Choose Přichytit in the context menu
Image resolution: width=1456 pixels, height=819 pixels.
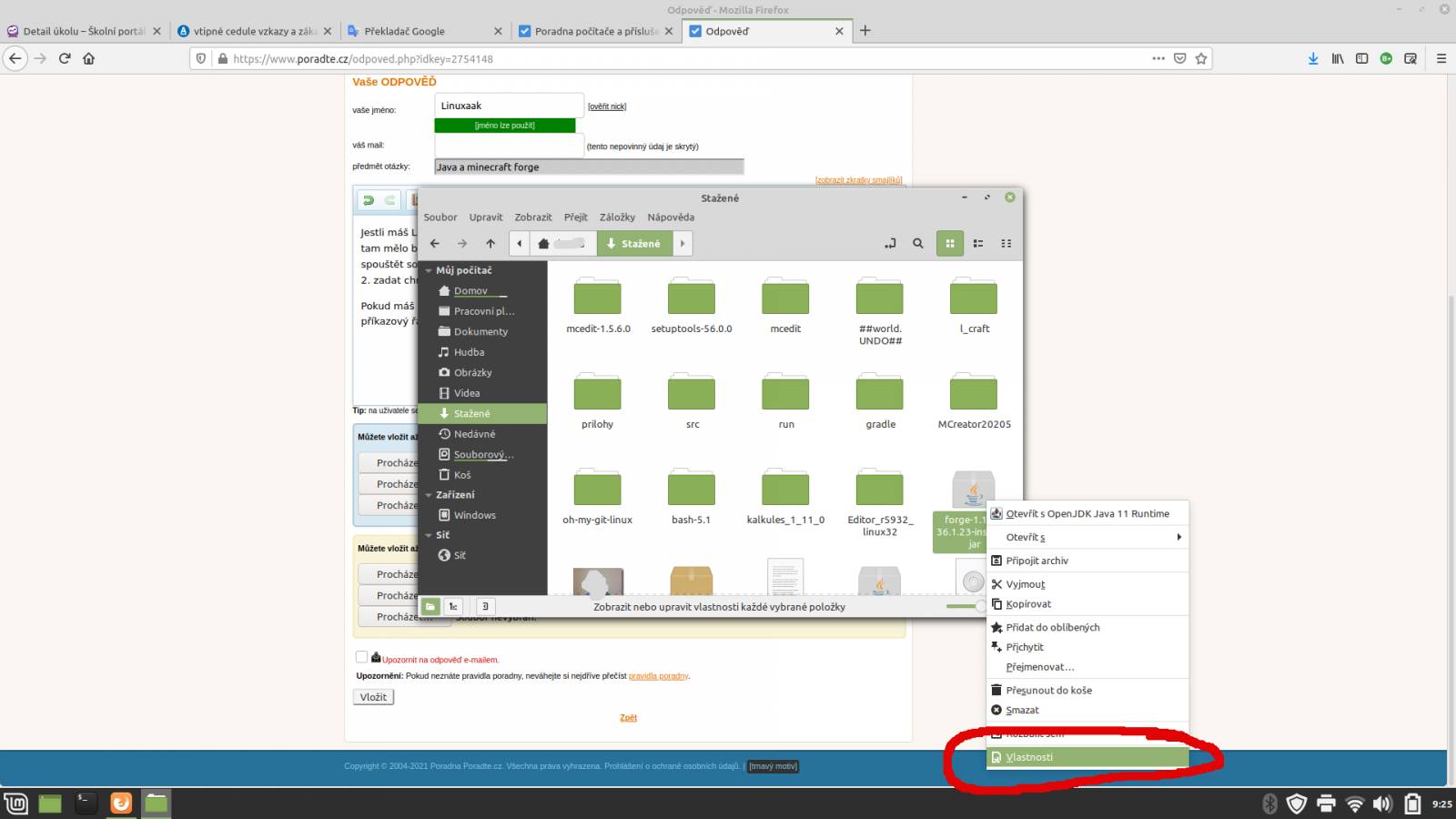point(1088,647)
